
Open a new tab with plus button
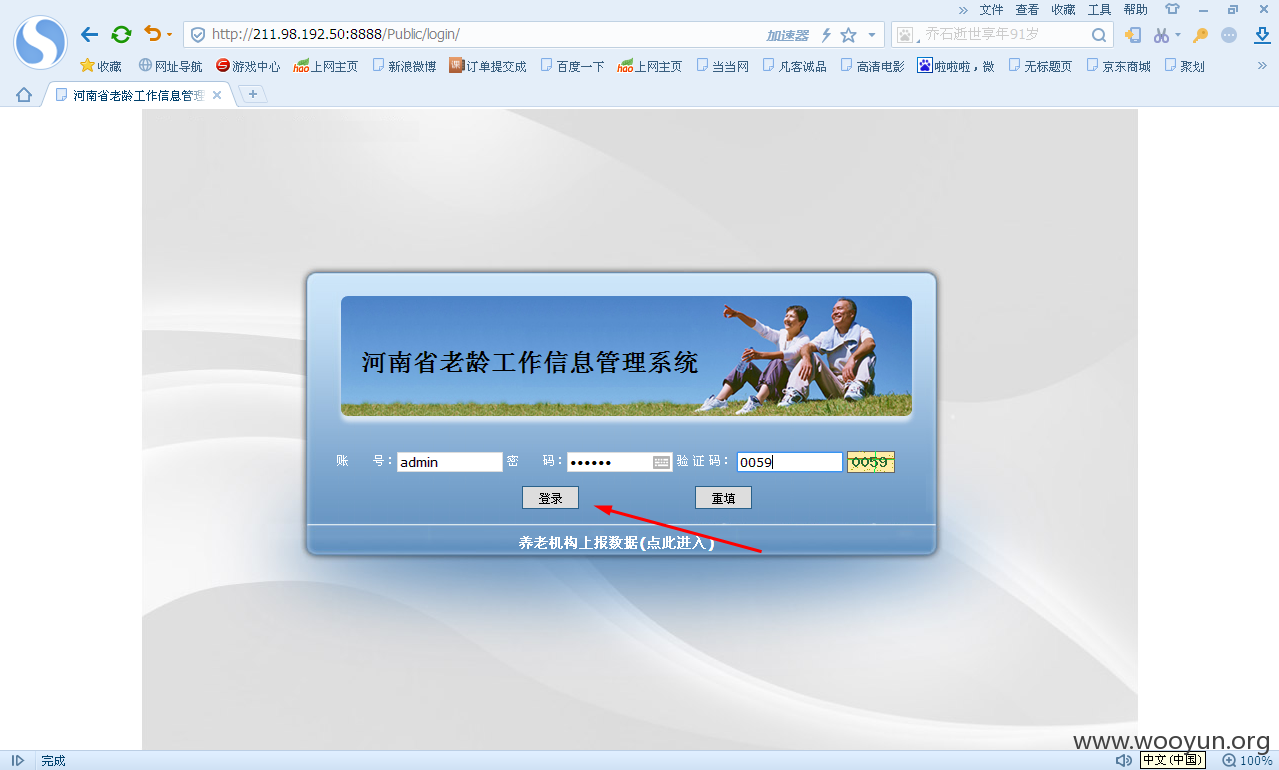[x=253, y=94]
